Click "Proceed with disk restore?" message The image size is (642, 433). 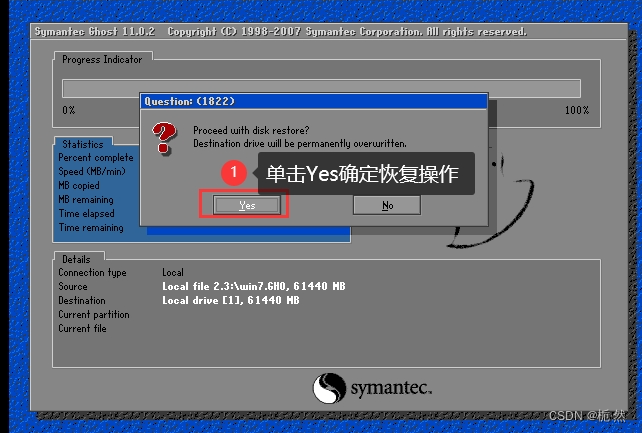click(251, 130)
